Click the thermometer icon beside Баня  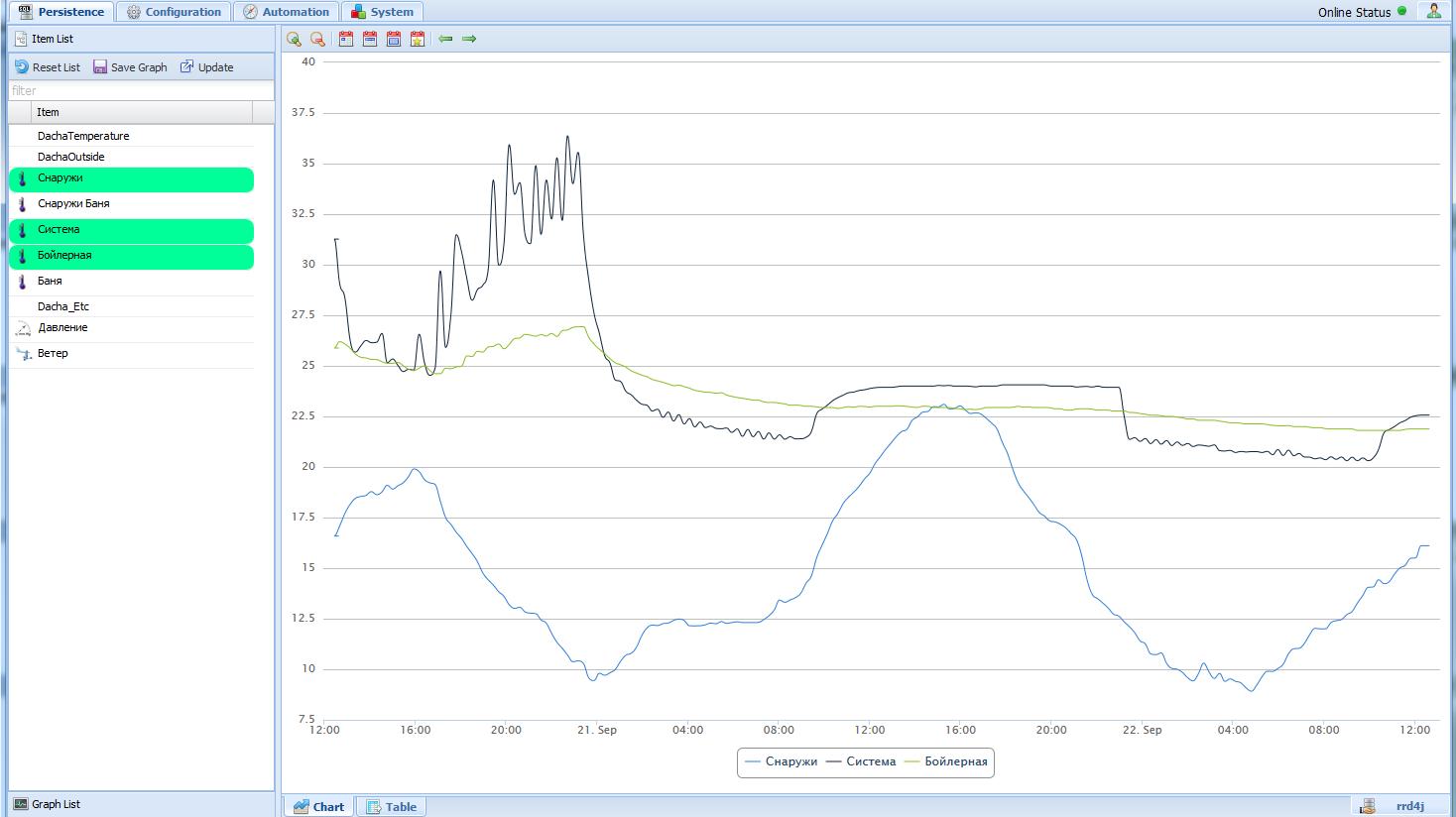click(x=23, y=282)
